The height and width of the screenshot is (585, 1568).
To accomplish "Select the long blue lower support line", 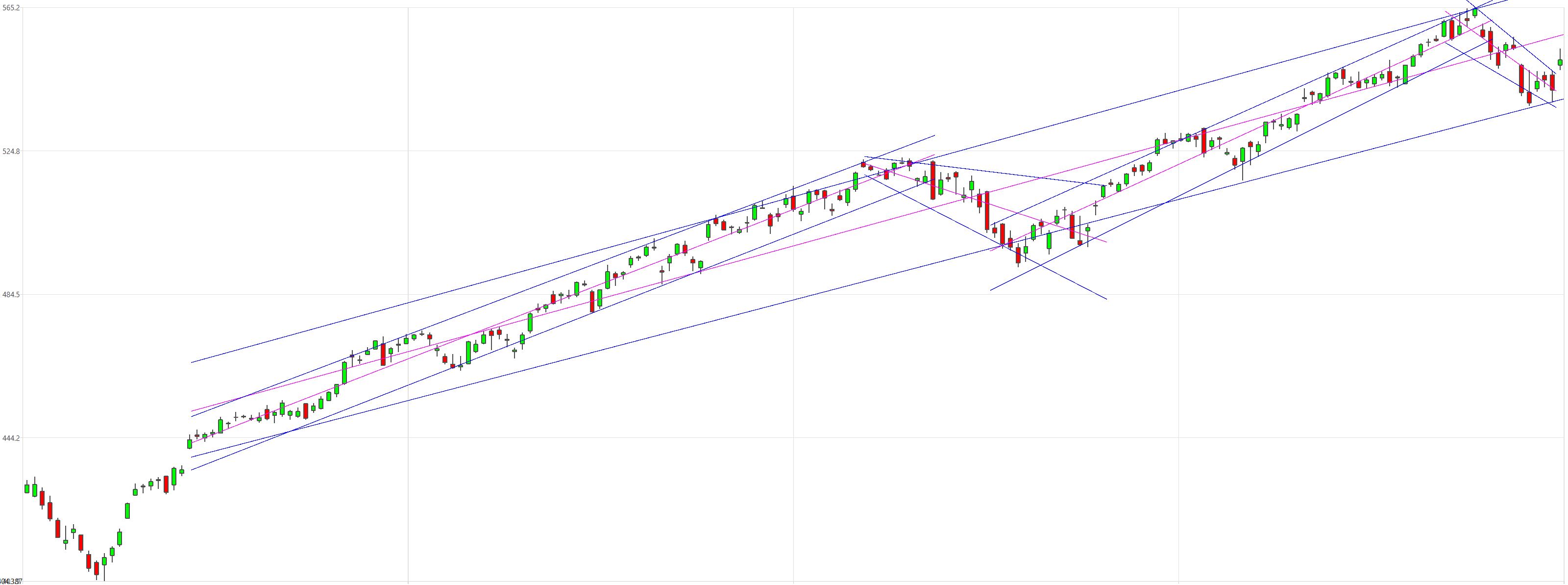I will point(877,279).
